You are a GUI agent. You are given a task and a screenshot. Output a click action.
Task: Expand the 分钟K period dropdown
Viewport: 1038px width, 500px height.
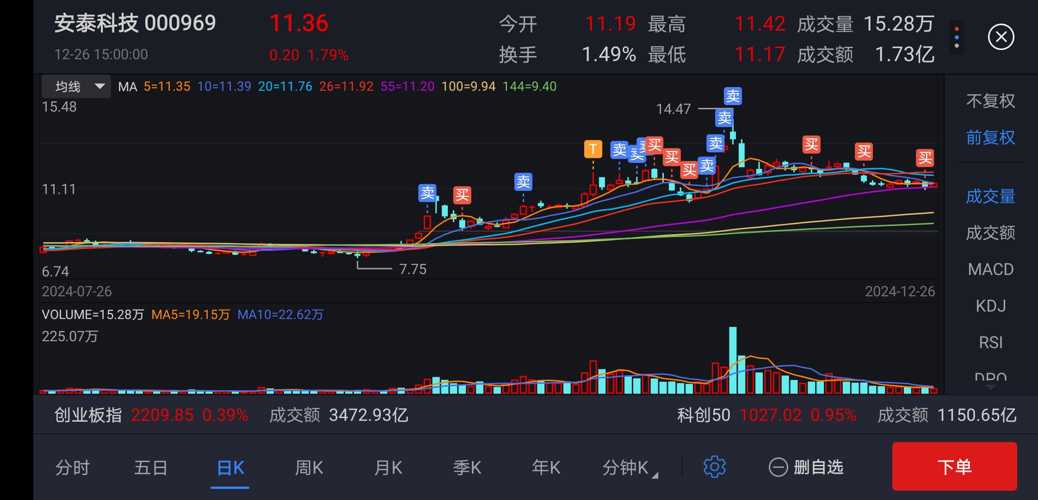coord(631,467)
